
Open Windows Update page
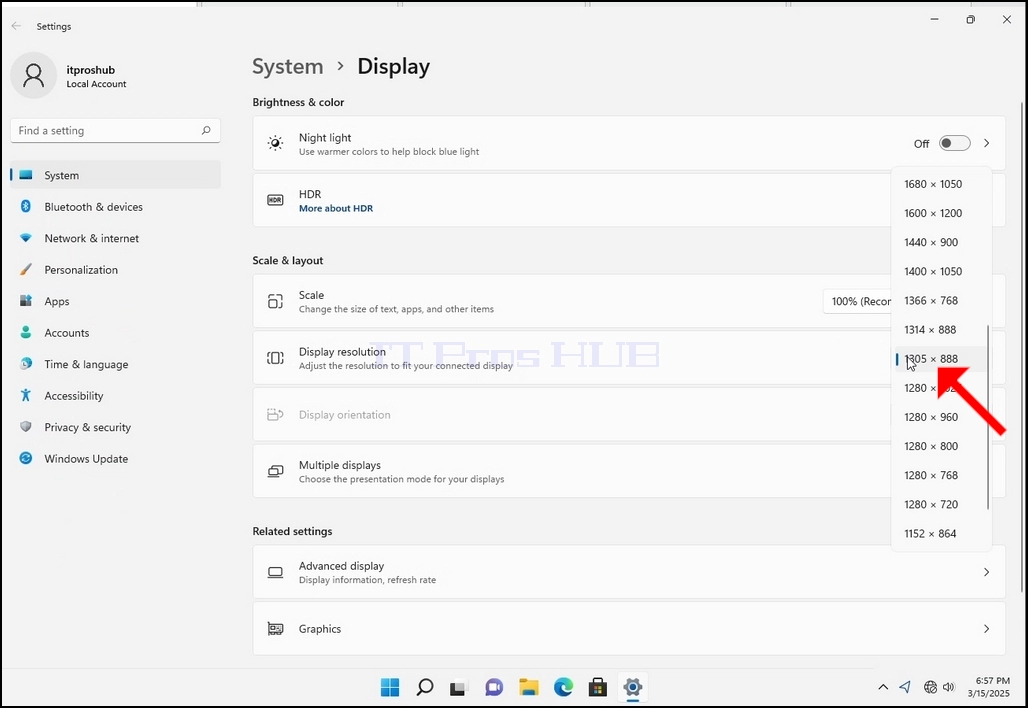(115, 458)
